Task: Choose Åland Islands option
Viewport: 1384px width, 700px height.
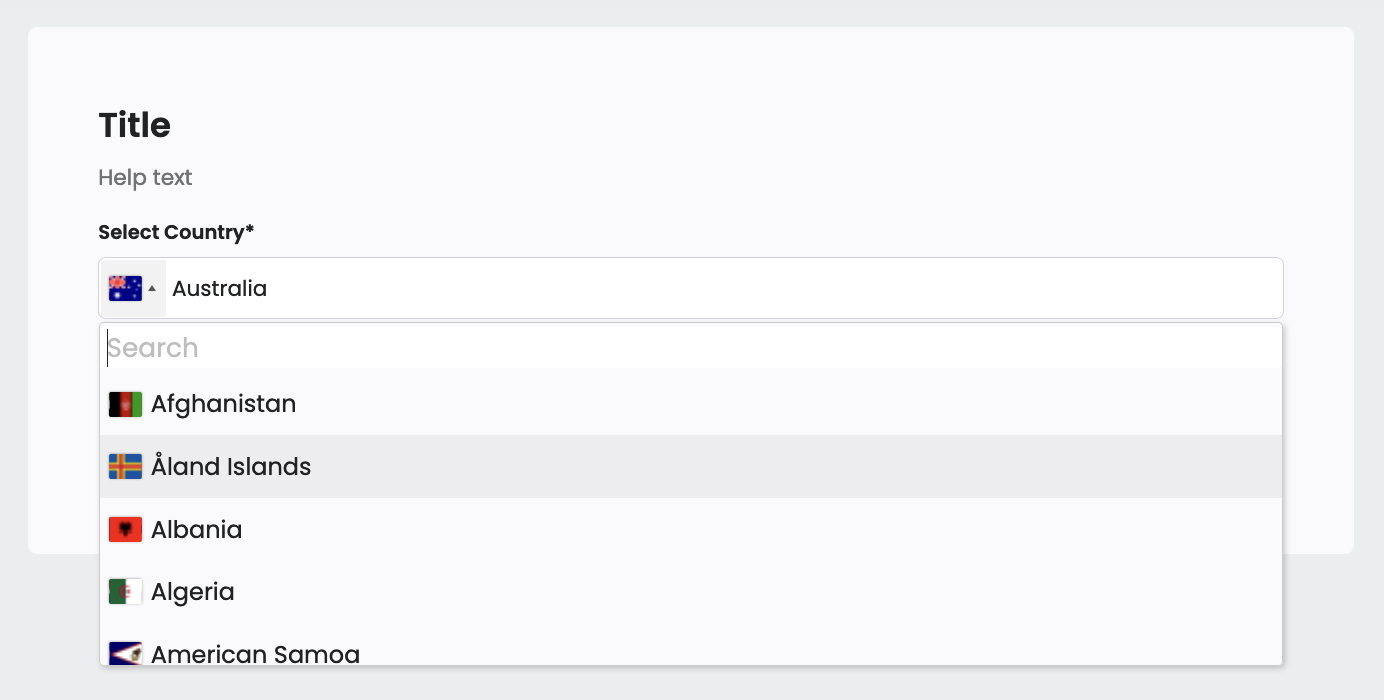Action: [231, 467]
